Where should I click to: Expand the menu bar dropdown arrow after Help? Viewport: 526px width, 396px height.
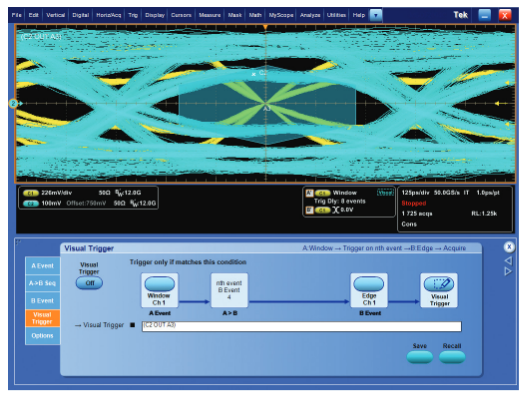(x=376, y=15)
